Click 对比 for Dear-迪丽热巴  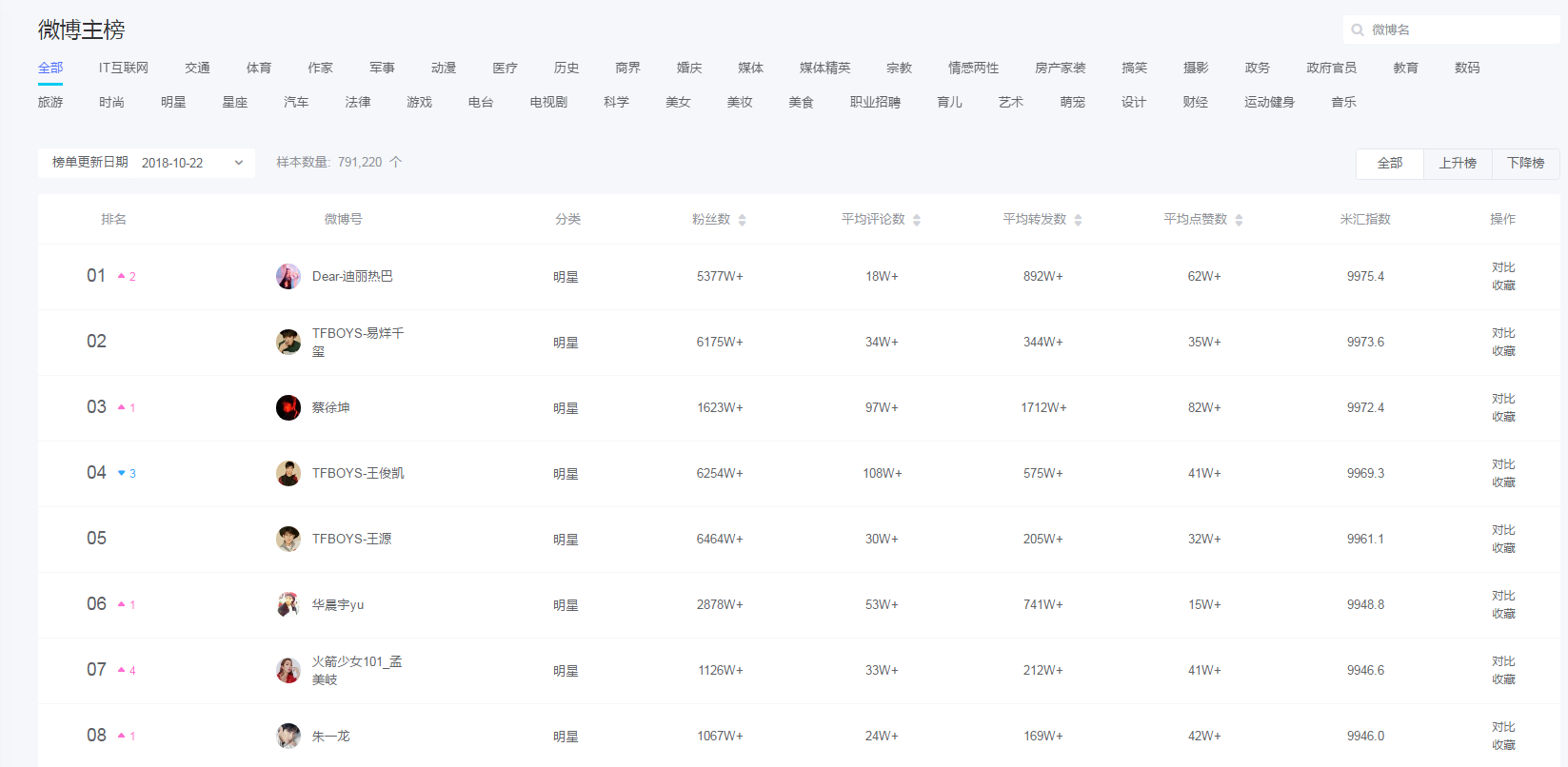[1503, 267]
